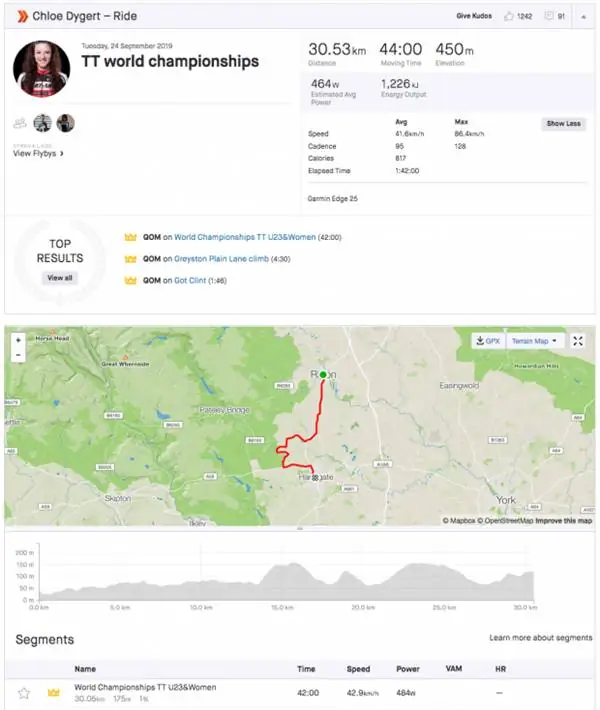Open View Flybys link
The height and width of the screenshot is (710, 600).
point(38,154)
